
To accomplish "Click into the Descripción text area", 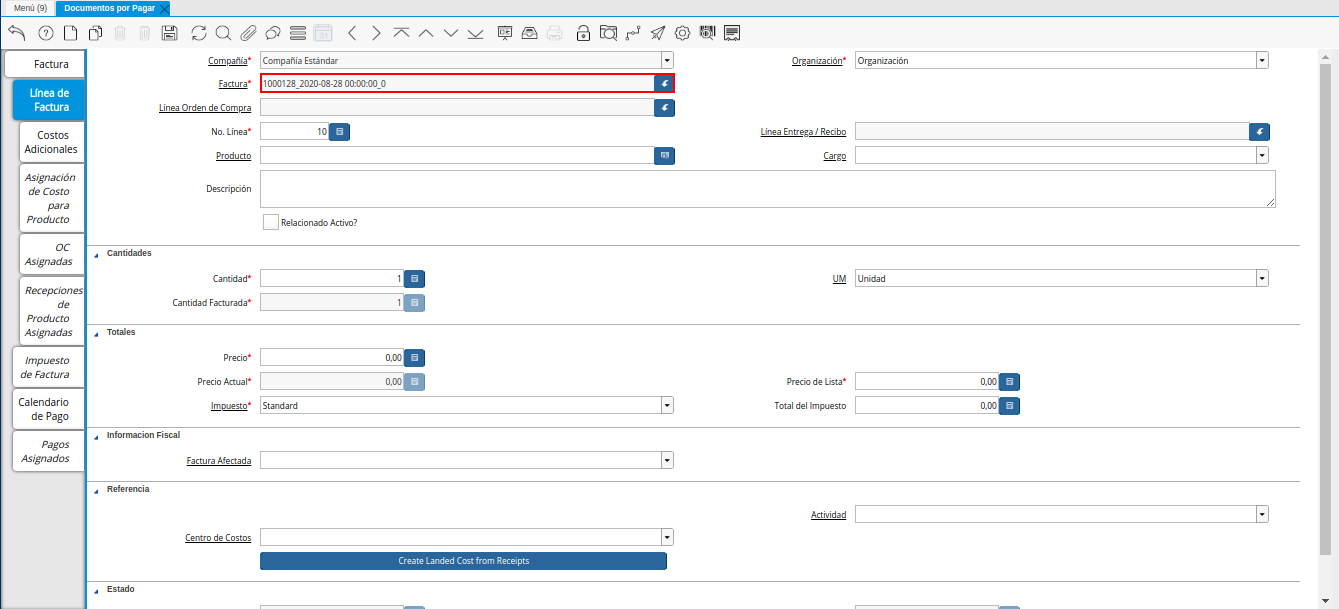I will 767,188.
